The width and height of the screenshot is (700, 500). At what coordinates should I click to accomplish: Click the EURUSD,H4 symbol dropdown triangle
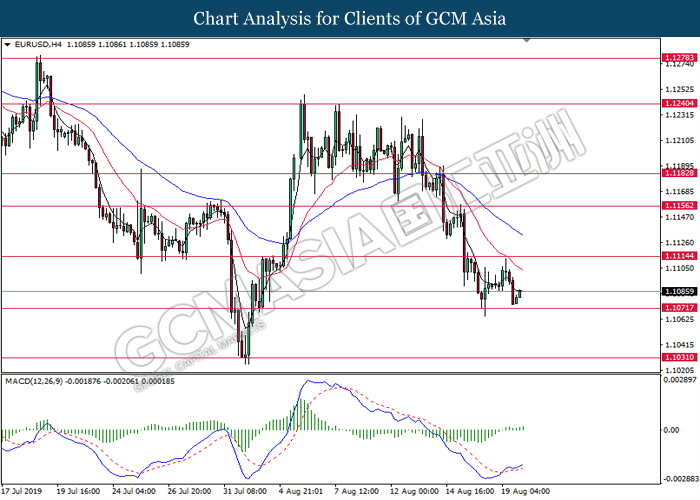(7, 45)
